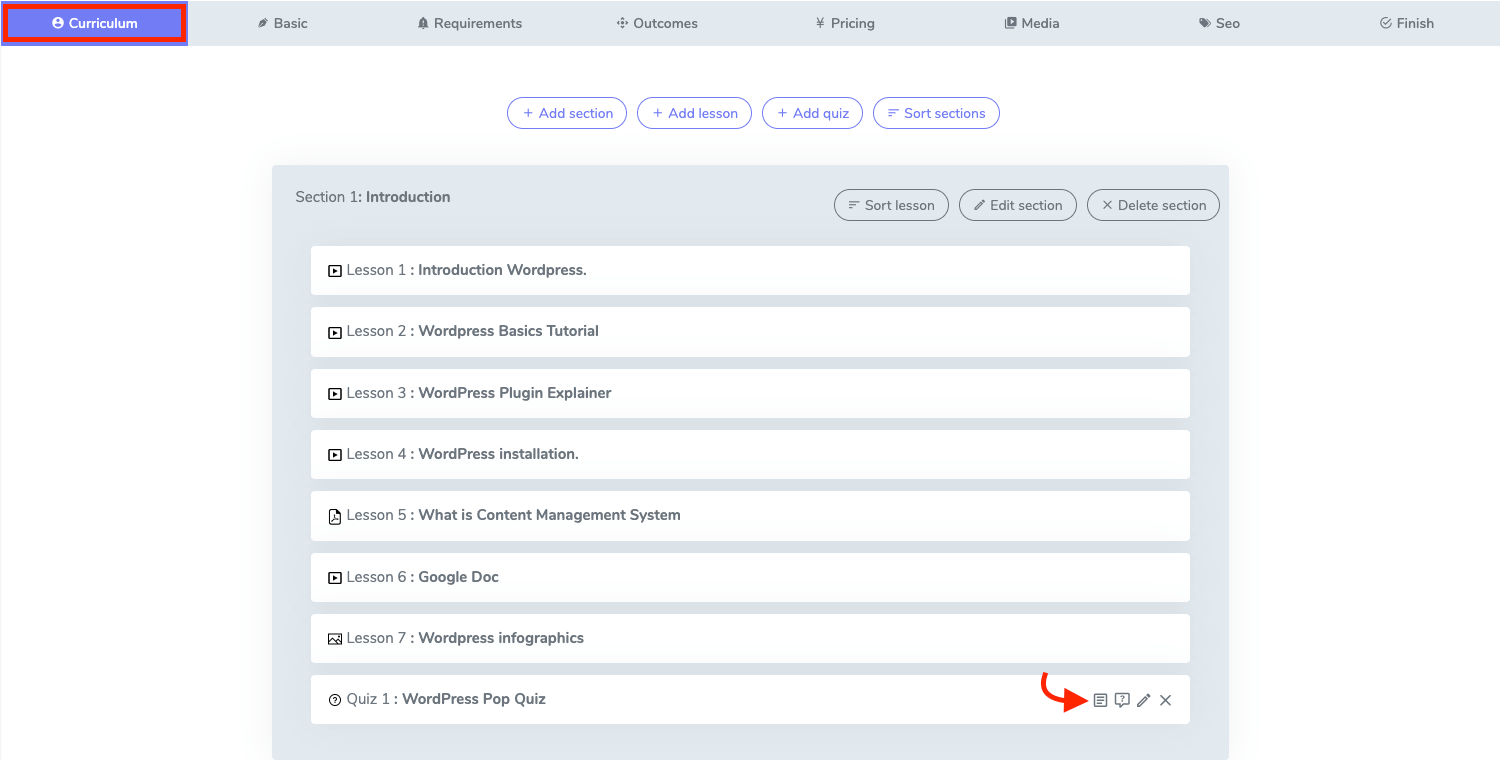Open the Requirements tab
The width and height of the screenshot is (1500, 760).
[x=469, y=23]
